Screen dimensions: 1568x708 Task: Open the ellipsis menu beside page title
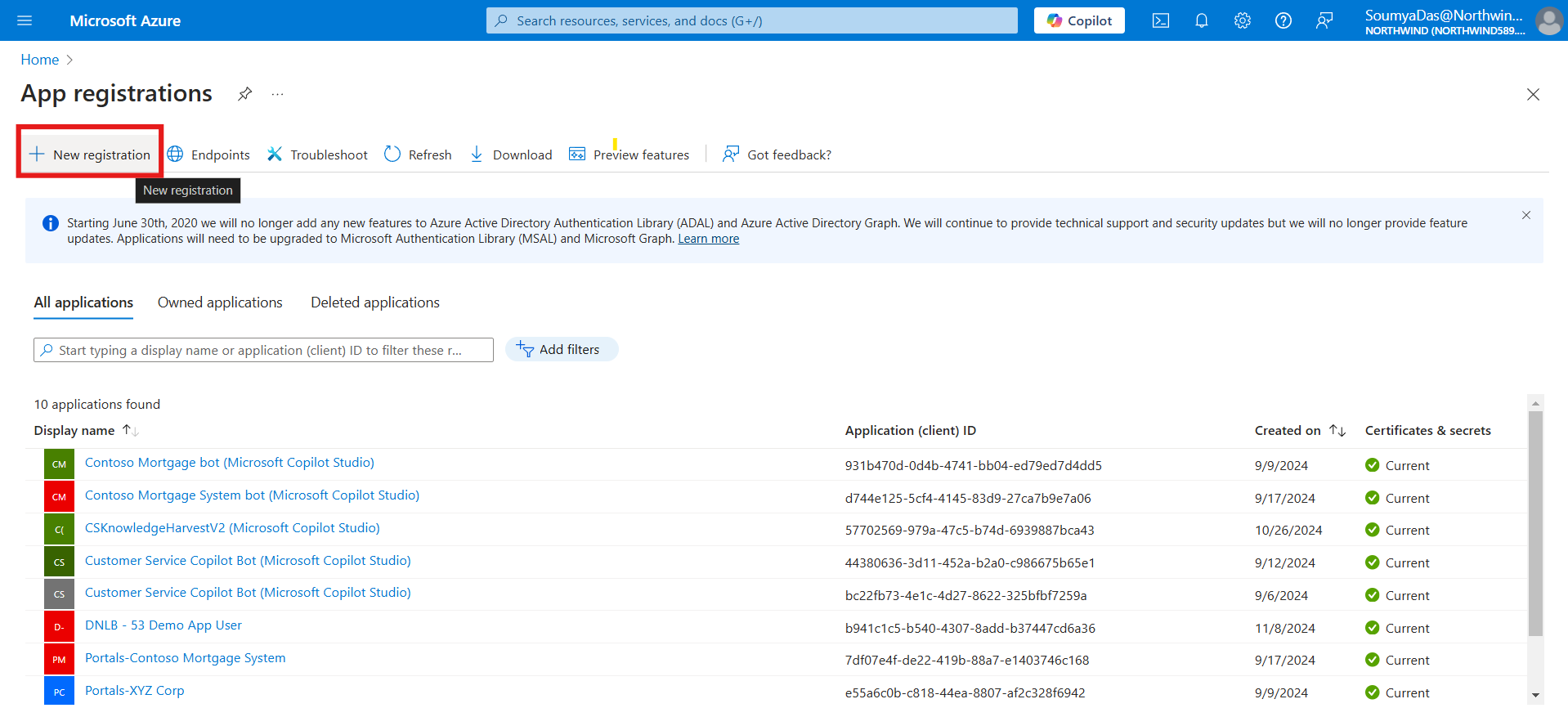[278, 94]
